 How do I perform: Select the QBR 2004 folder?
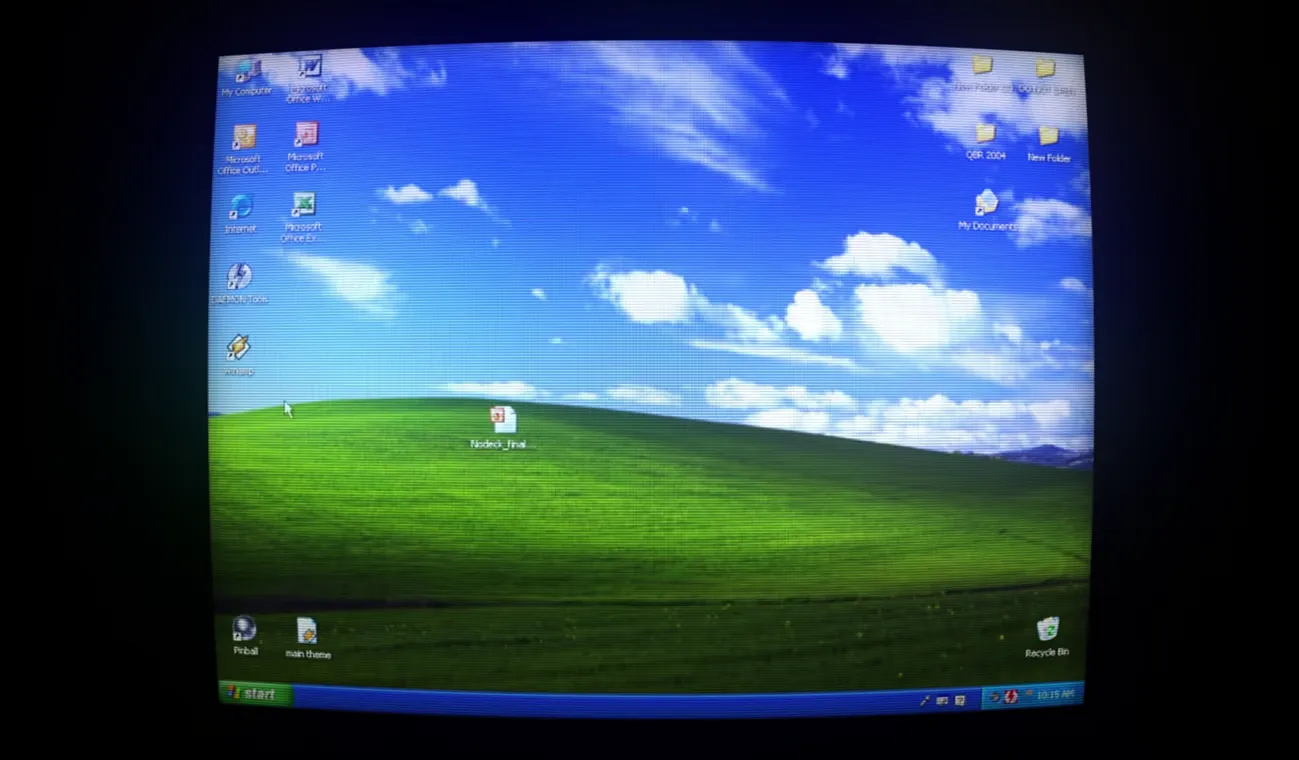985,142
